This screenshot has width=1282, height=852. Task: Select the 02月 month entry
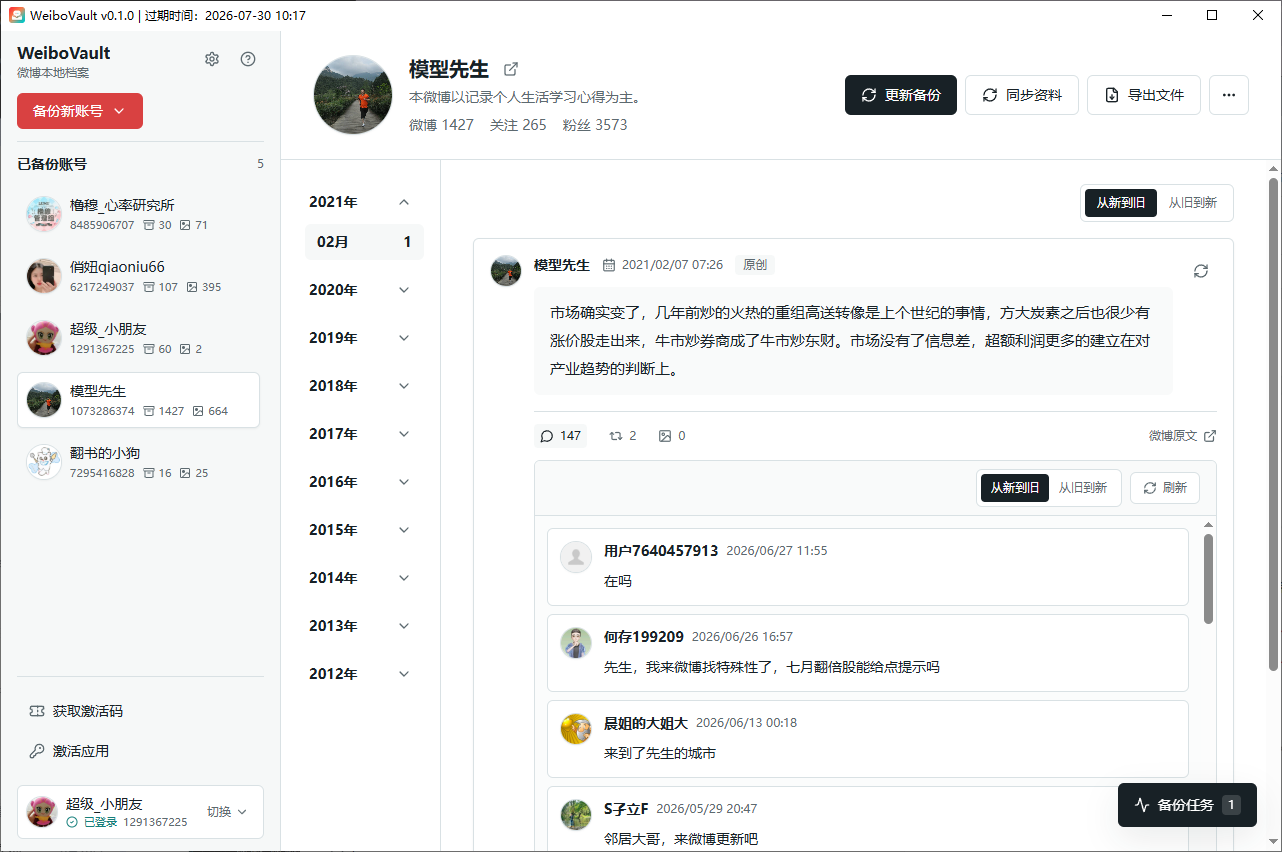[x=364, y=242]
